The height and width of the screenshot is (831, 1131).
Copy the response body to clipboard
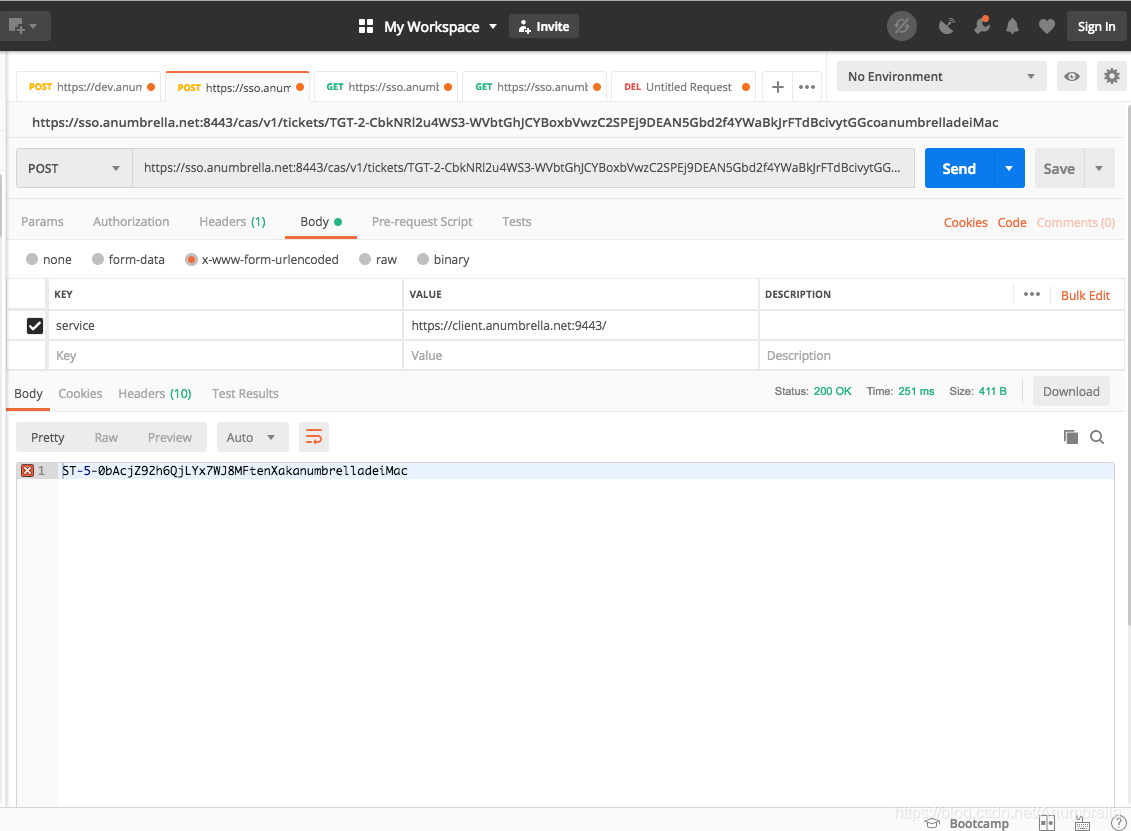pos(1071,437)
